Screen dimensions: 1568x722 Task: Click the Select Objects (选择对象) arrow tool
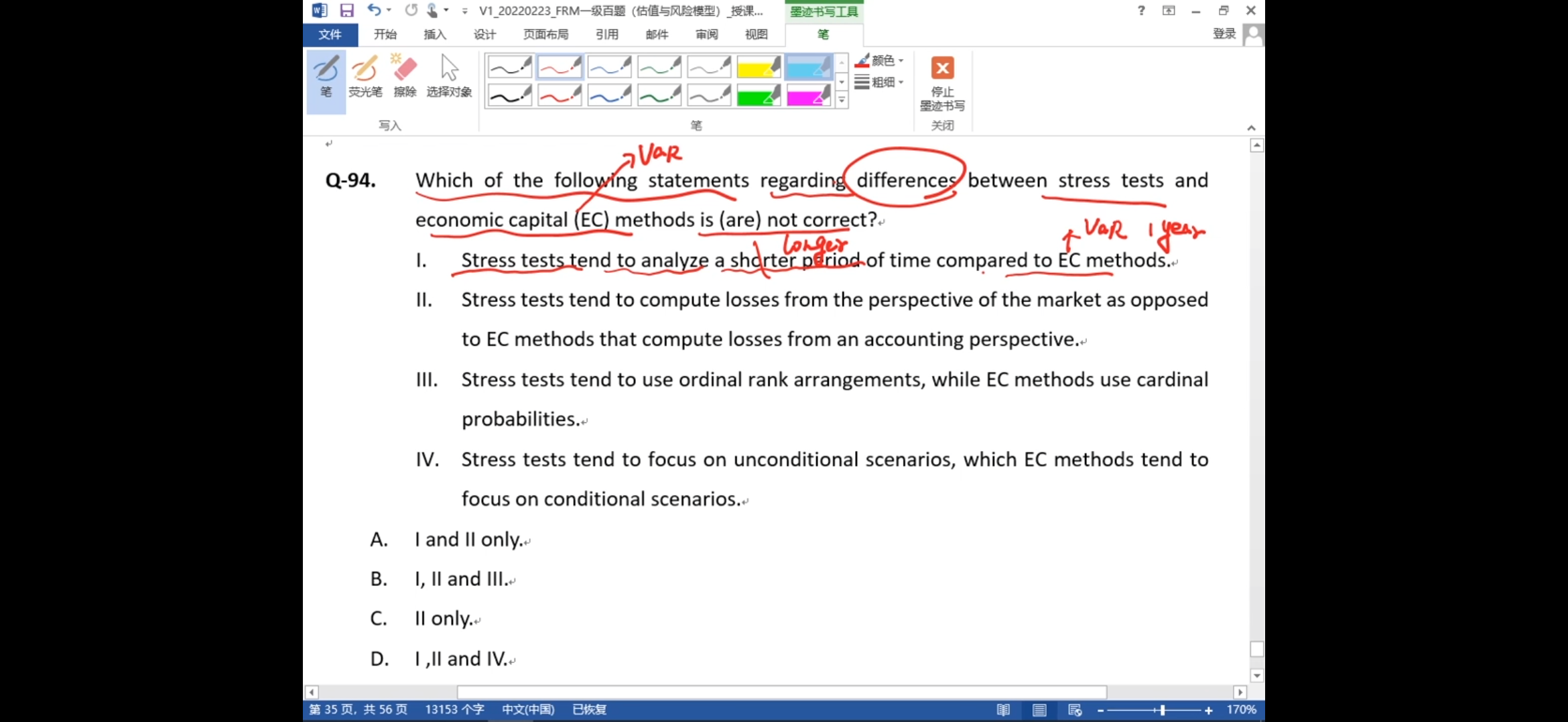(449, 78)
